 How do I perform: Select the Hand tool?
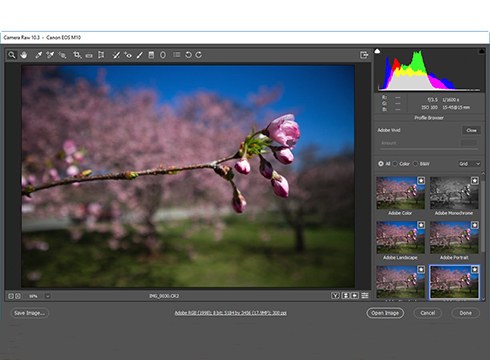[24, 55]
